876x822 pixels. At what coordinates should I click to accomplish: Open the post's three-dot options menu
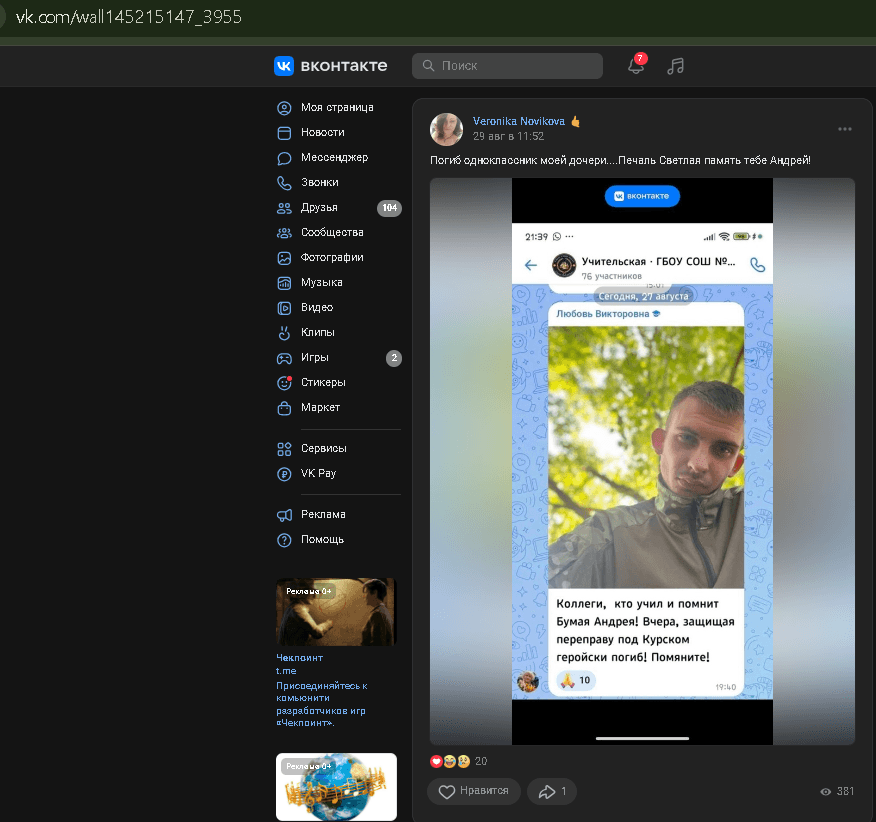tap(845, 129)
